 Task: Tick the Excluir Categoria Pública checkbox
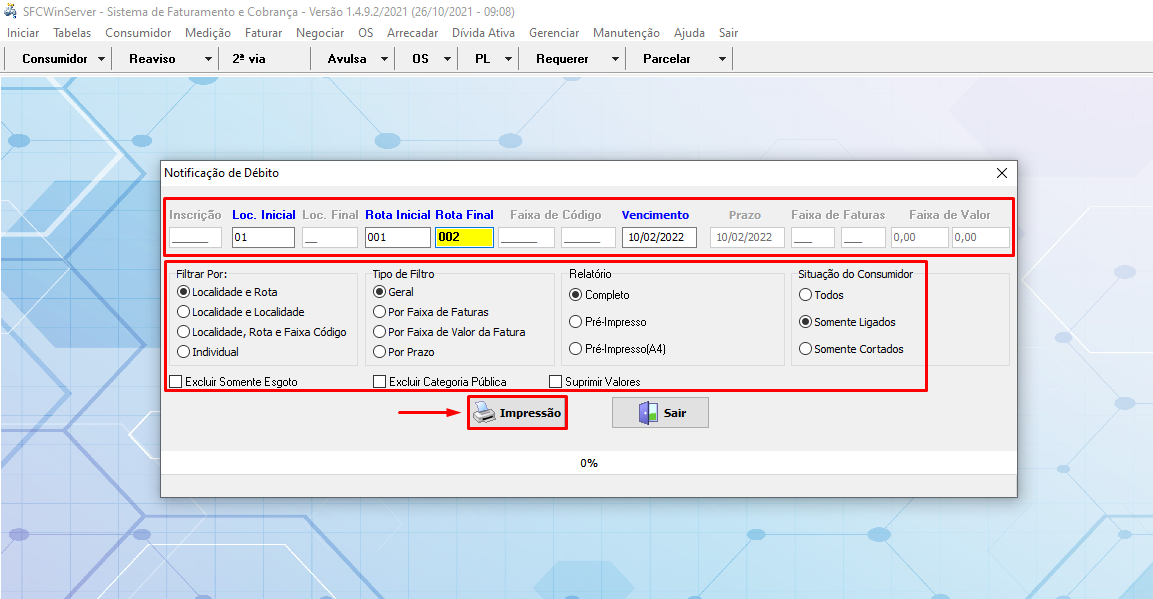[x=380, y=381]
